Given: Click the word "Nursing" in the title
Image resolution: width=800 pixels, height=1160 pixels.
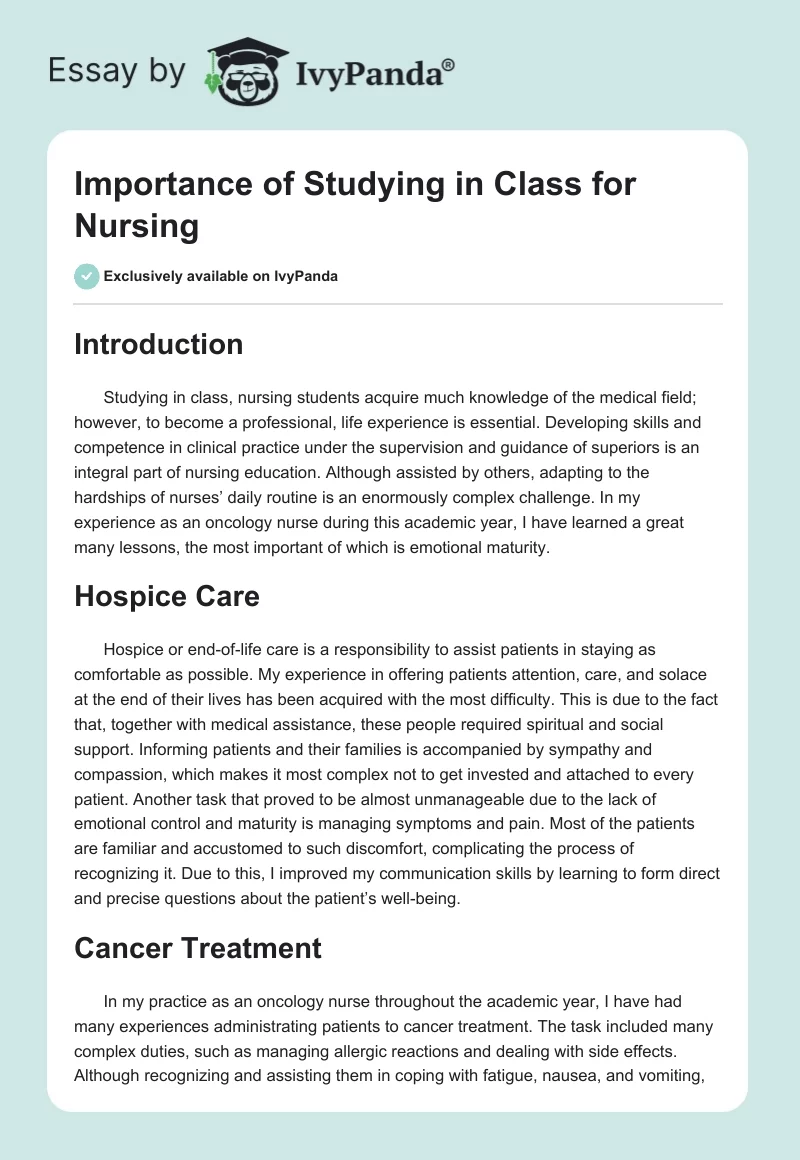Looking at the screenshot, I should click(x=137, y=226).
